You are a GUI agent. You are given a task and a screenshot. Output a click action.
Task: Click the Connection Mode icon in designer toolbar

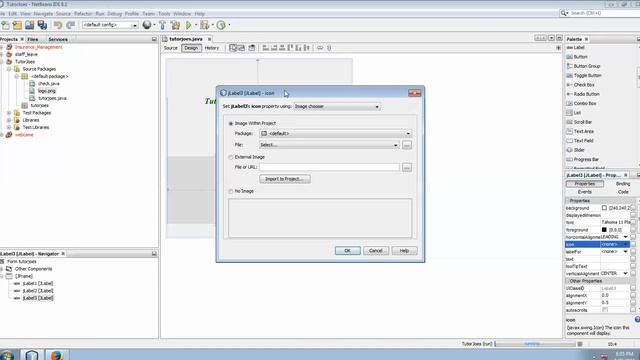pyautogui.click(x=241, y=48)
